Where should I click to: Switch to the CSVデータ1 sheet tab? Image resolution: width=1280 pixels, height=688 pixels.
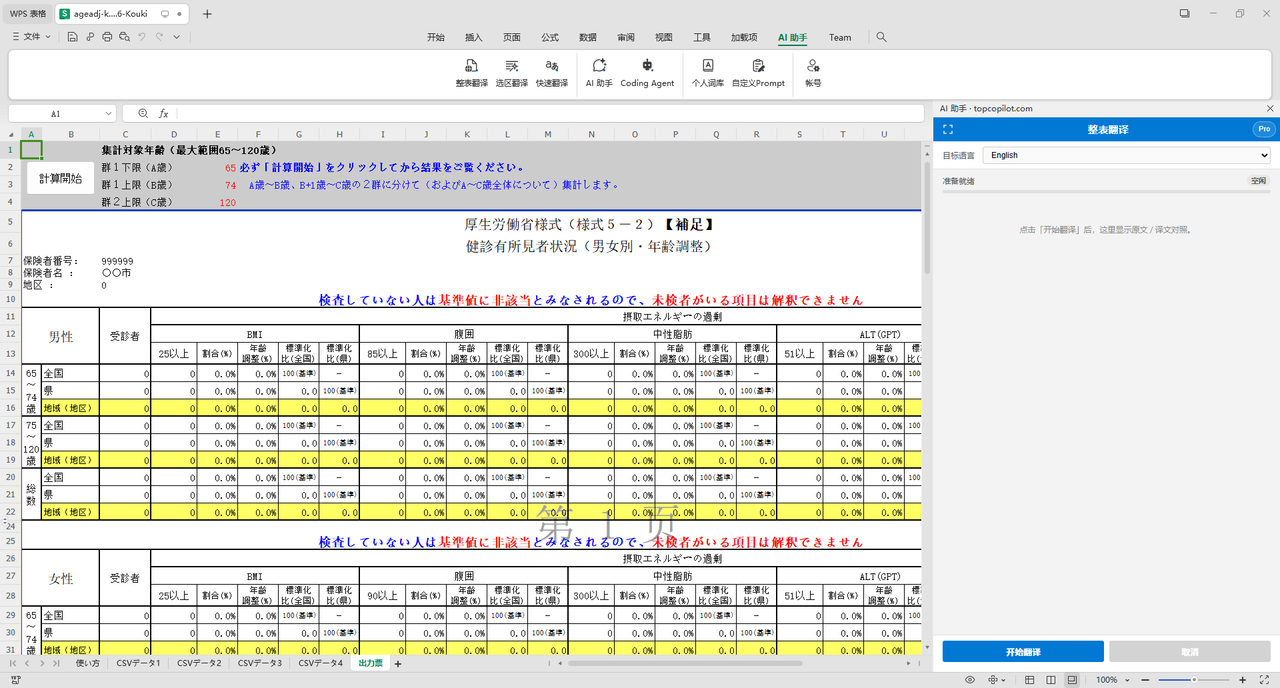pos(138,663)
